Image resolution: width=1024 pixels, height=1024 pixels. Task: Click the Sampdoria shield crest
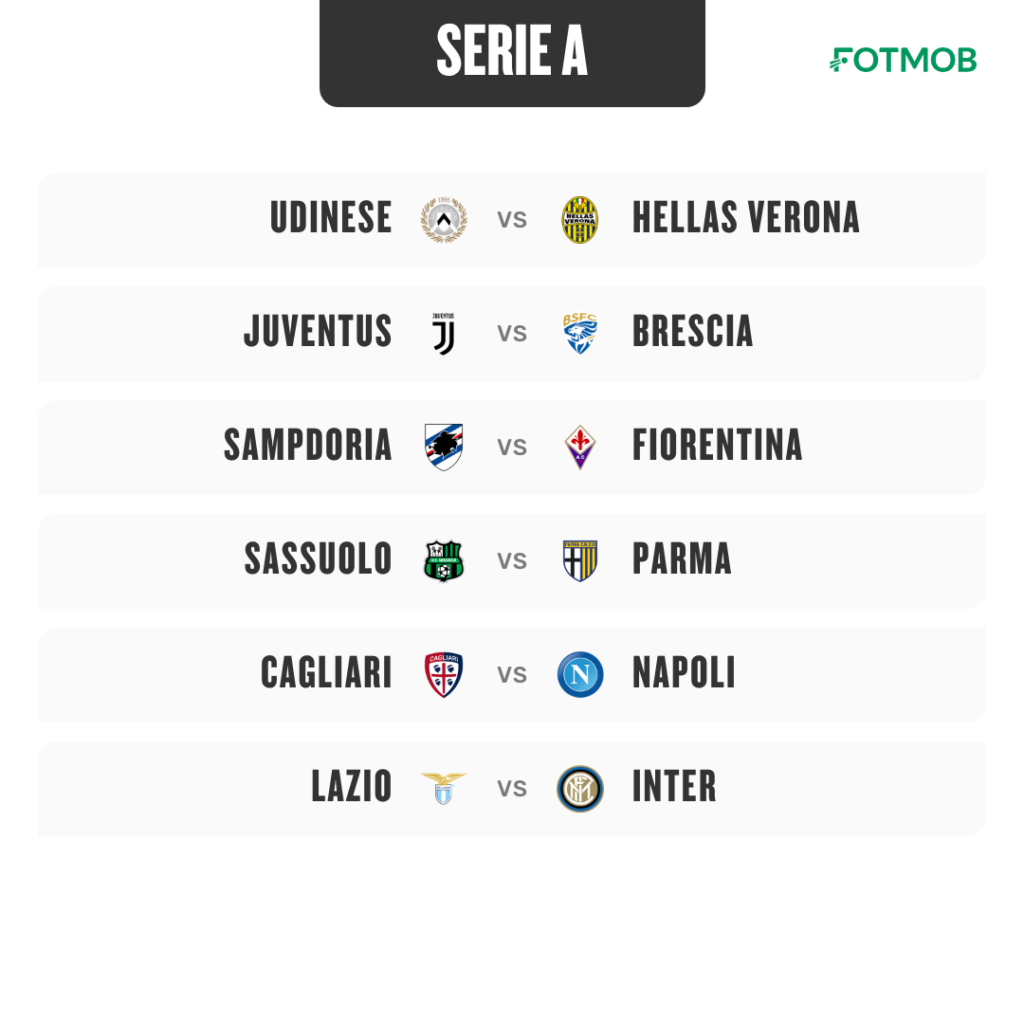(444, 447)
